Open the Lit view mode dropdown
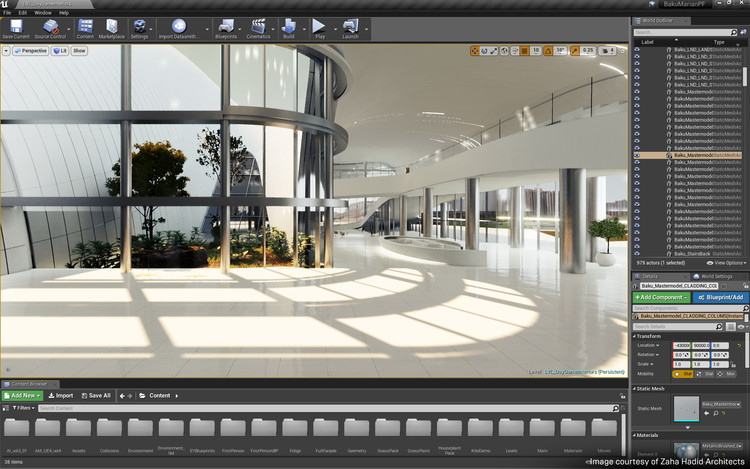750x469 pixels. click(x=59, y=50)
